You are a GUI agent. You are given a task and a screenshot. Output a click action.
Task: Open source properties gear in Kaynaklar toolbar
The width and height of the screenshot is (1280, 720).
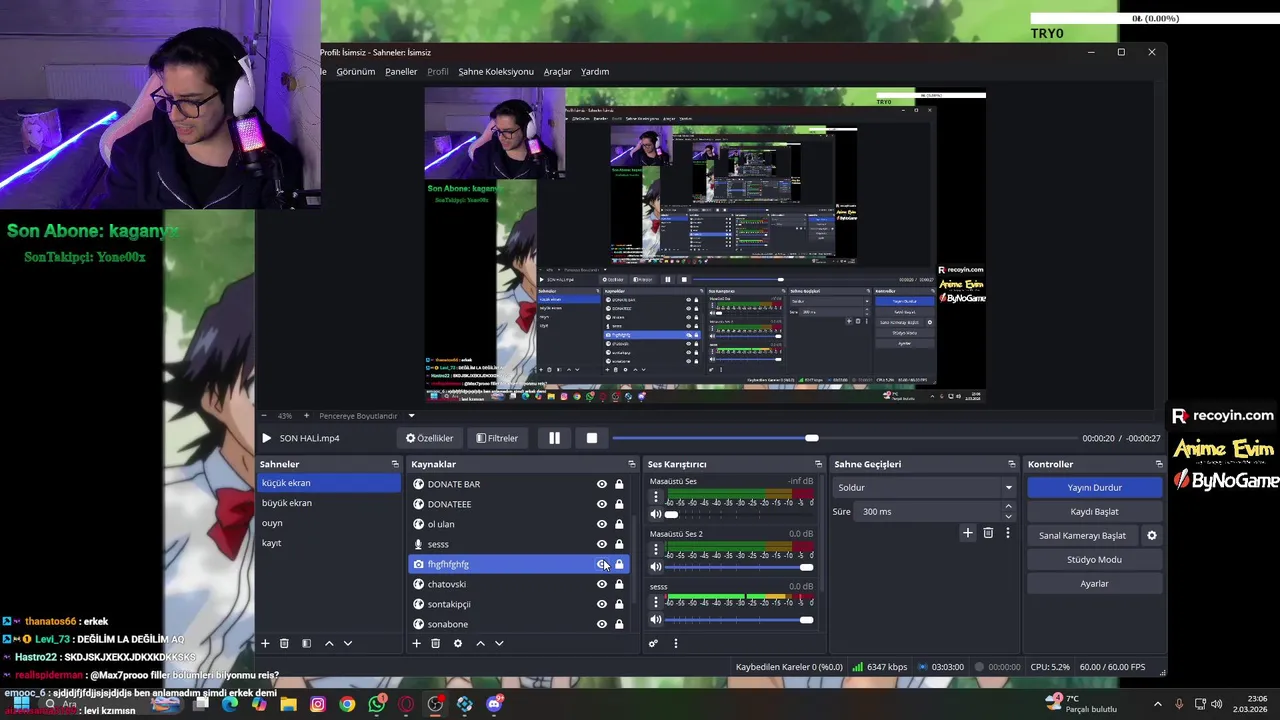458,643
